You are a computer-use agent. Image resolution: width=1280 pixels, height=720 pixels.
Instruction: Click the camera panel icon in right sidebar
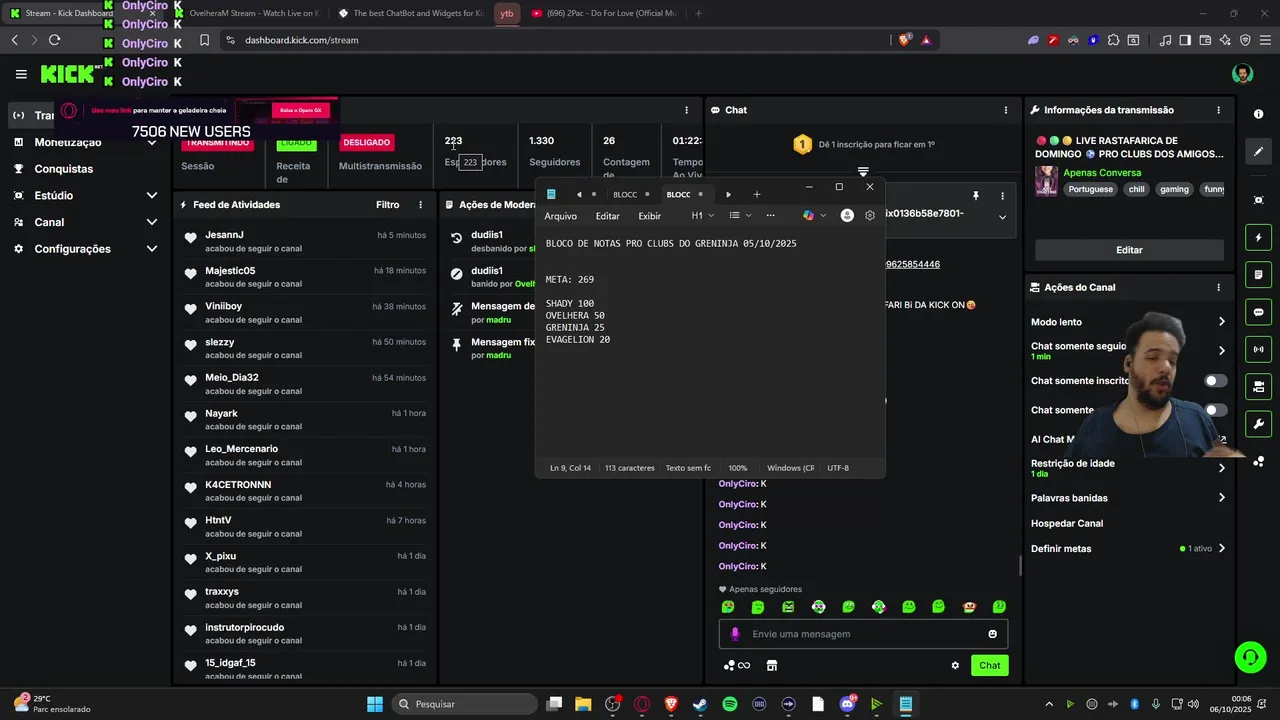[1258, 386]
